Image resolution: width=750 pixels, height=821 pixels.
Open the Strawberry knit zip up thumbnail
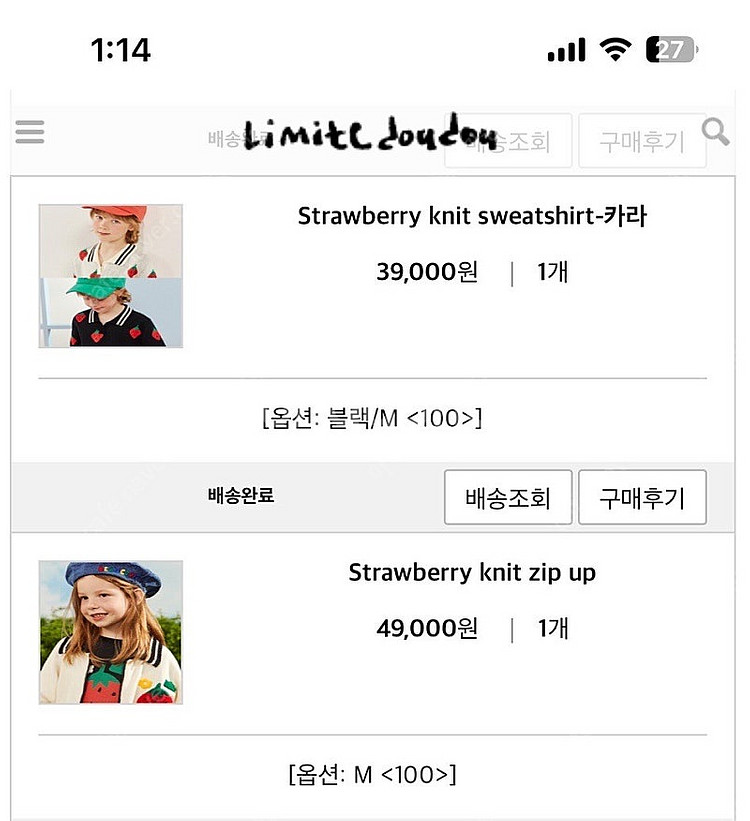pos(111,632)
